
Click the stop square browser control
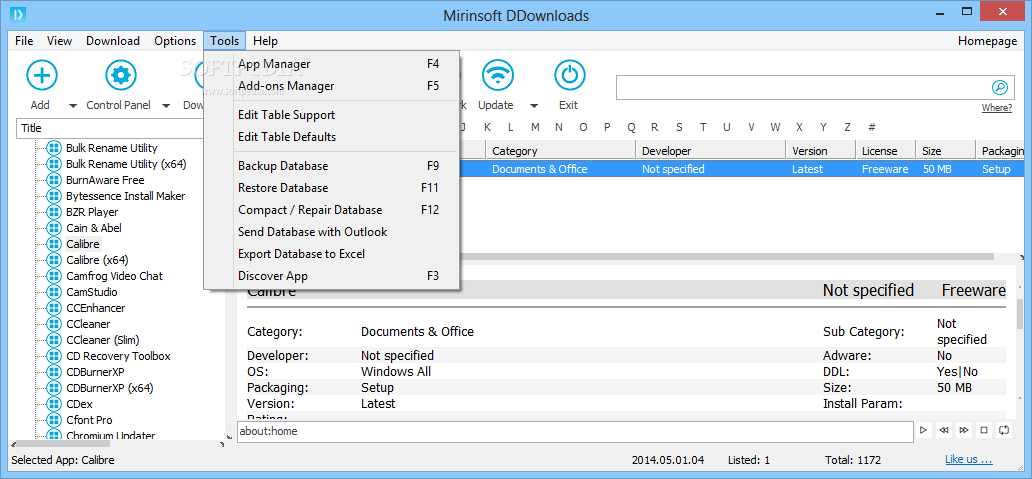pyautogui.click(x=984, y=430)
